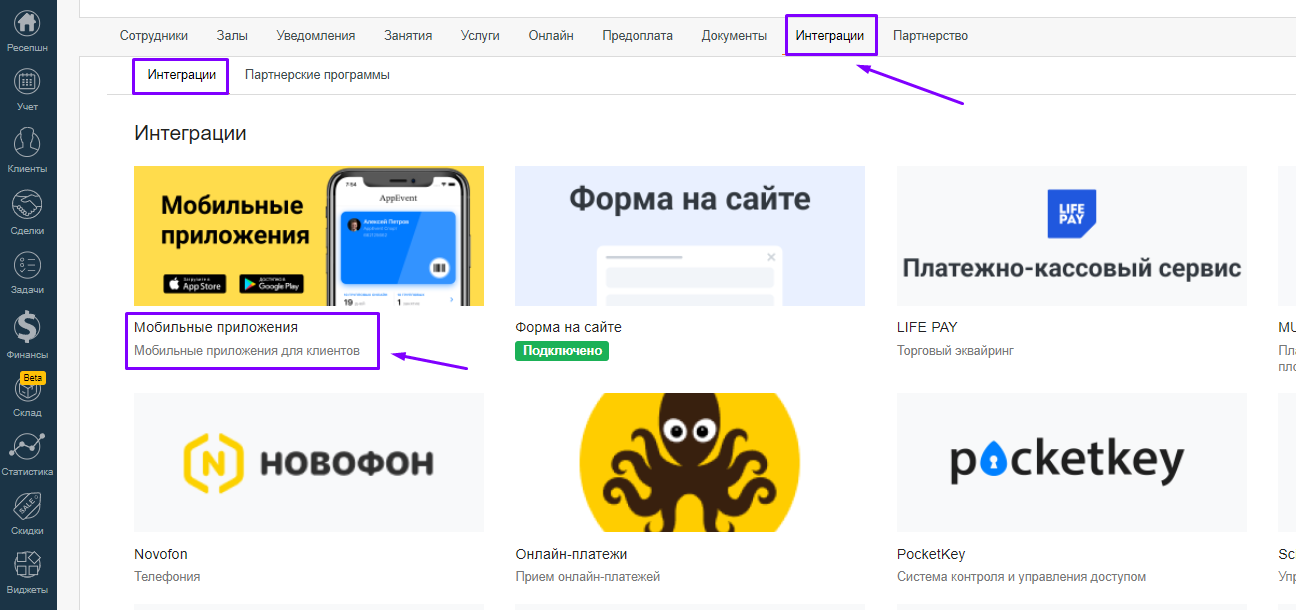Open the Форма на сайте banner image
The image size is (1296, 610).
click(x=690, y=236)
